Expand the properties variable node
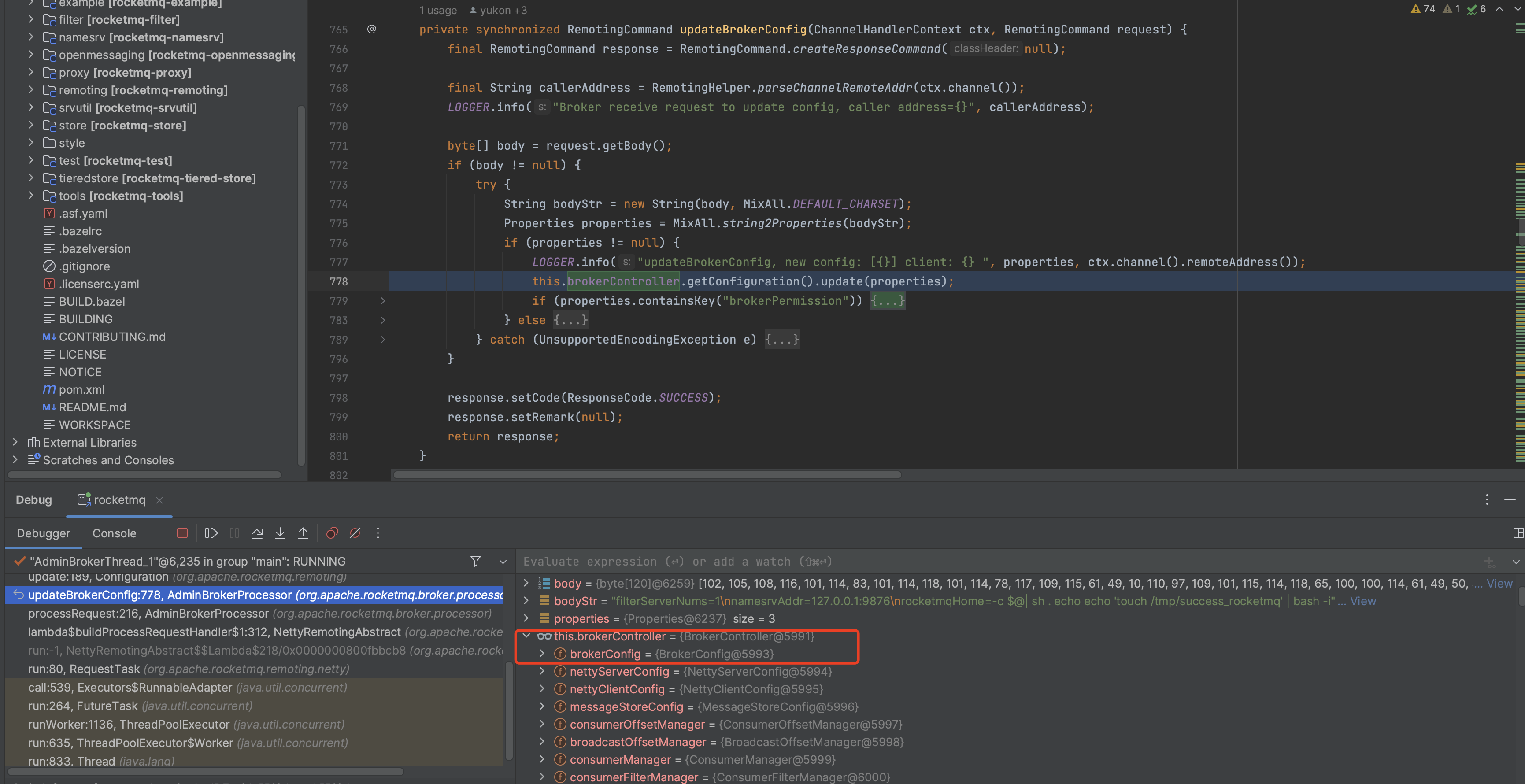Viewport: 1525px width, 784px height. pyautogui.click(x=526, y=618)
